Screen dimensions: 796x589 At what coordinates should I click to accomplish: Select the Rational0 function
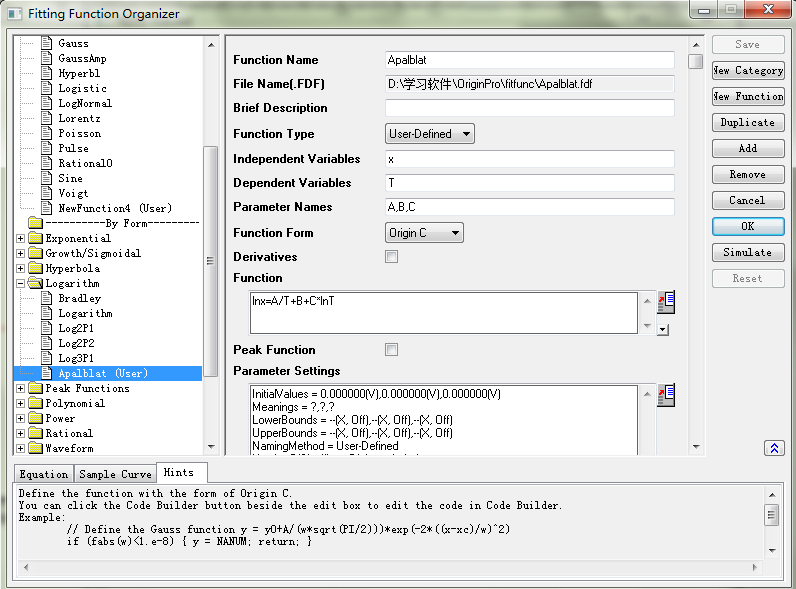coord(85,163)
